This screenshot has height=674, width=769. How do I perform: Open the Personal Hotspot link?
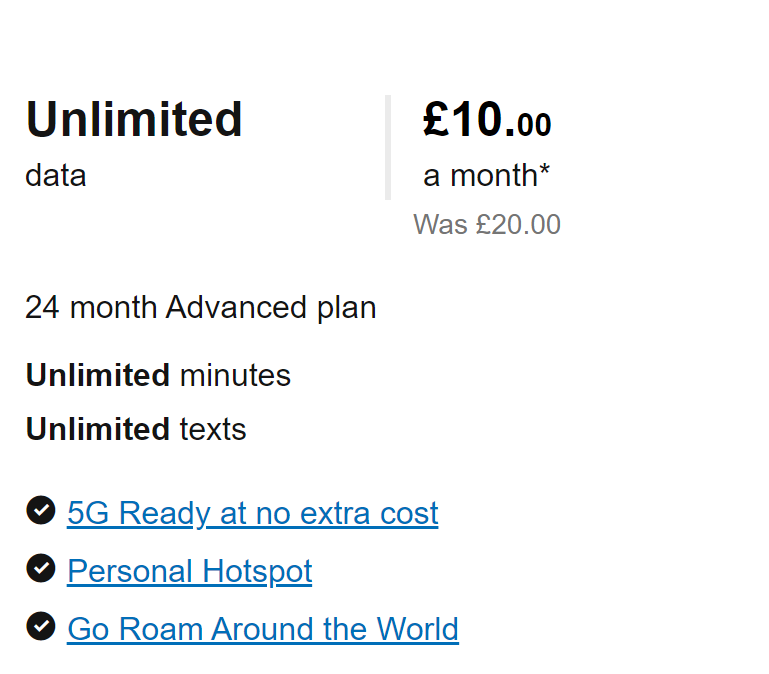(190, 571)
